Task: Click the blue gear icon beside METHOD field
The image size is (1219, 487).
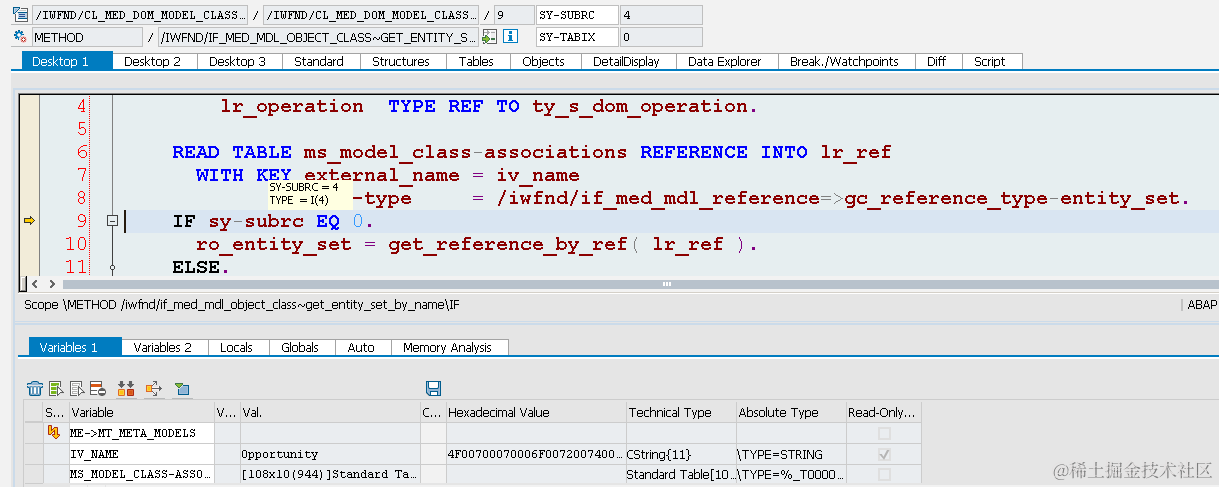Action: pos(20,37)
